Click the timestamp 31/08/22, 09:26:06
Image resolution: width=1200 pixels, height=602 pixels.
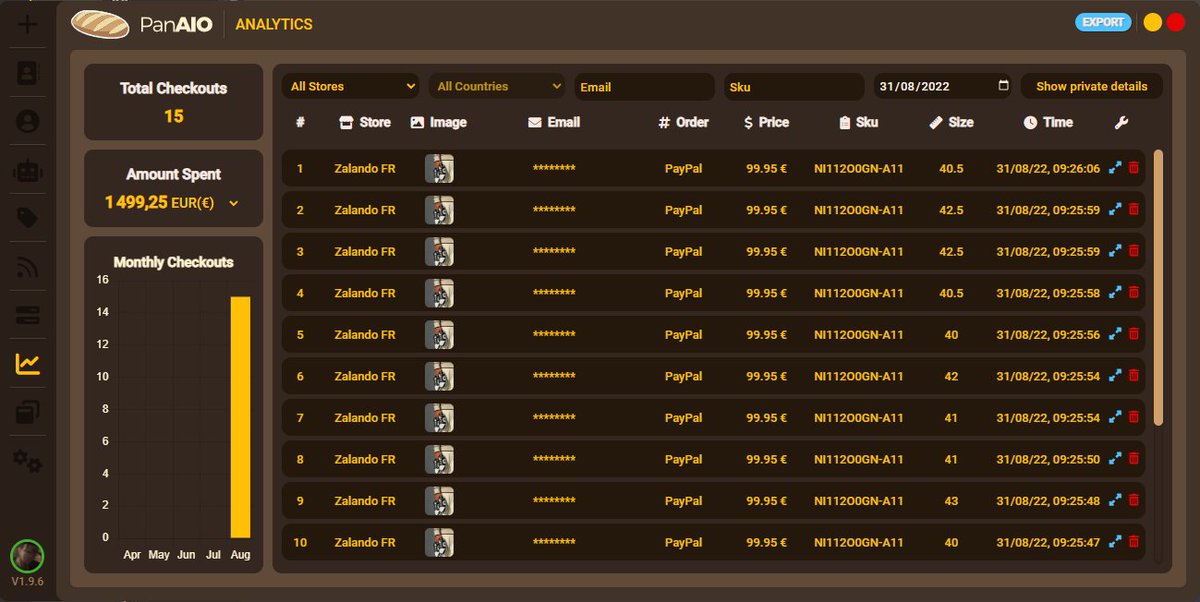pos(1048,168)
